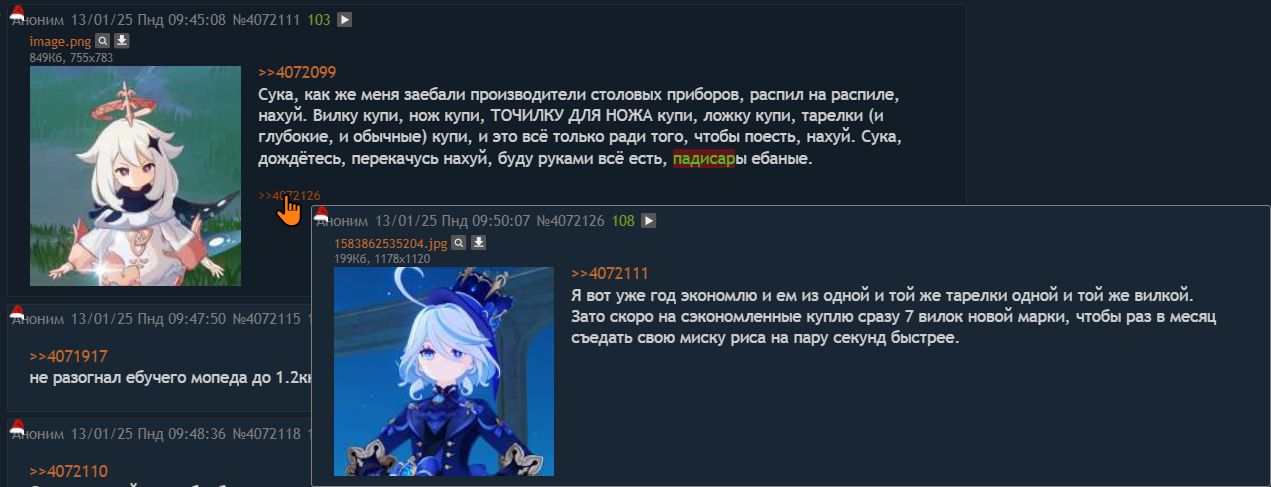Follow quoted reference >>4072110

coord(68,471)
